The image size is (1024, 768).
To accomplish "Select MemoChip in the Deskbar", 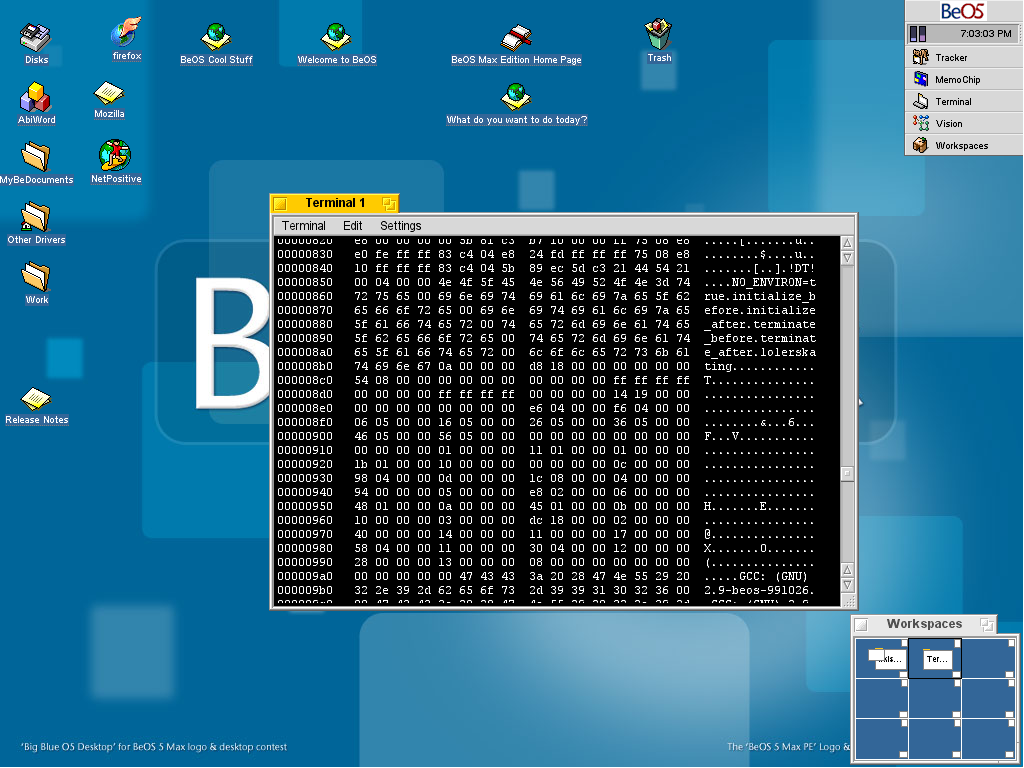I will (957, 80).
